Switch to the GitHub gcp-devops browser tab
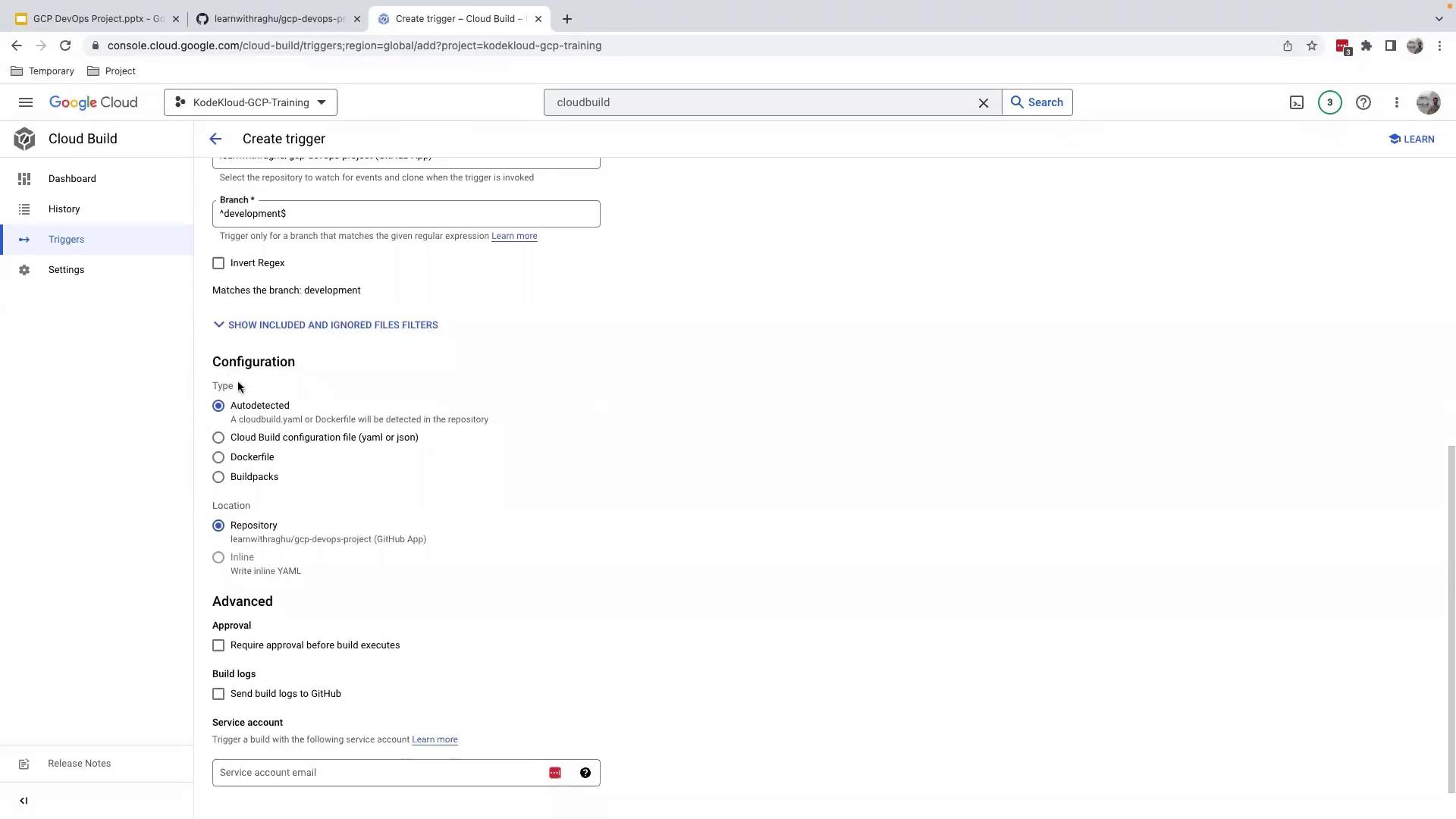The image size is (1456, 819). point(278,19)
